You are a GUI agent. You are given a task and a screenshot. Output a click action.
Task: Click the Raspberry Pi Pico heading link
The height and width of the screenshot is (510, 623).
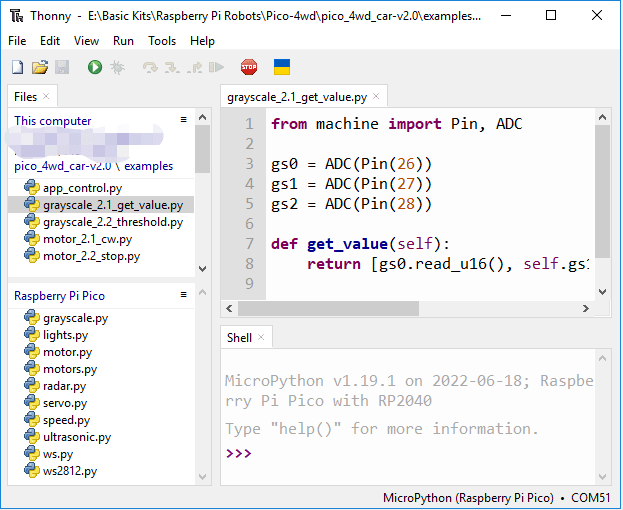60,296
